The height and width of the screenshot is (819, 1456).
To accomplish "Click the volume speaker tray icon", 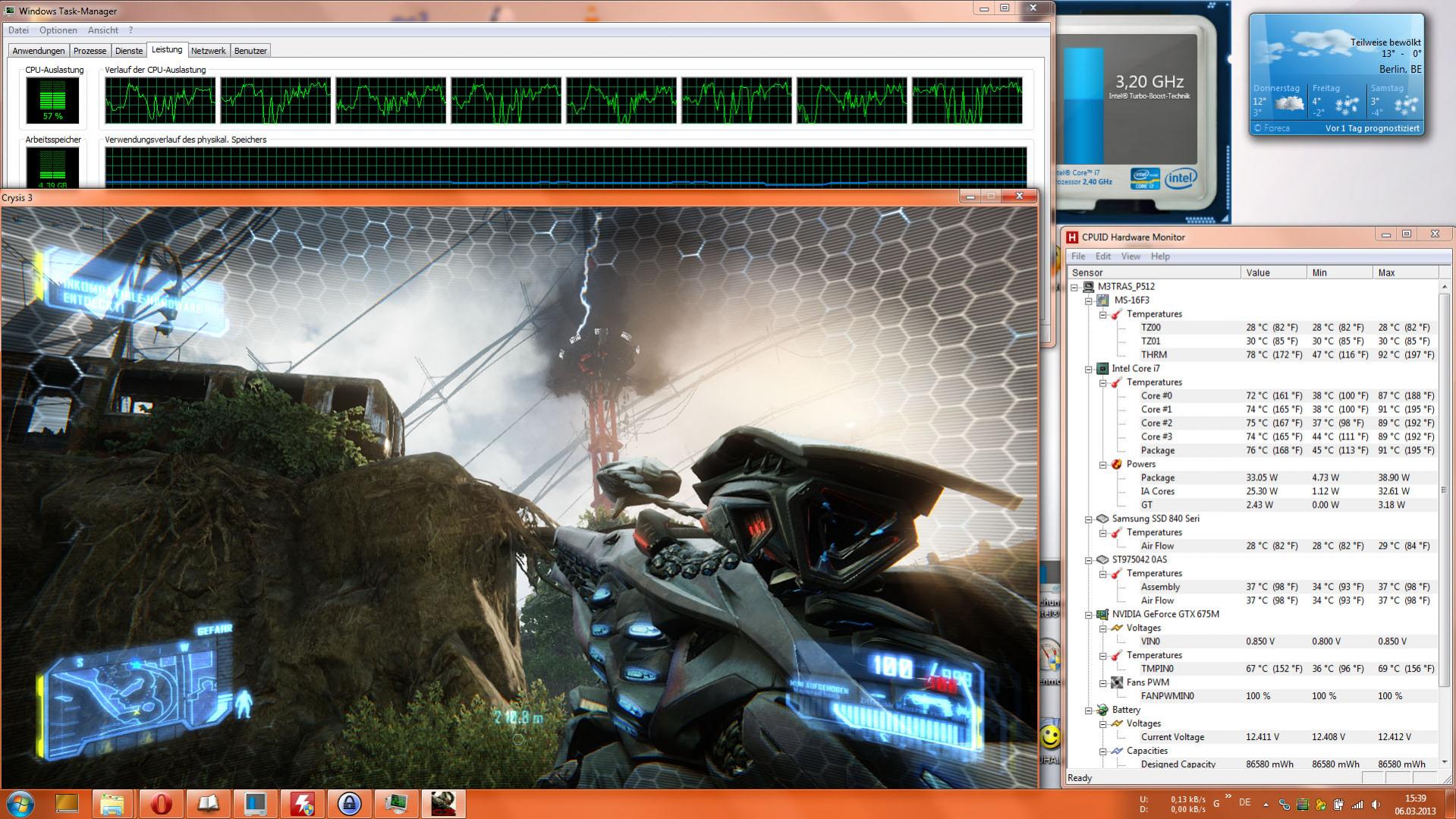I will (1376, 805).
